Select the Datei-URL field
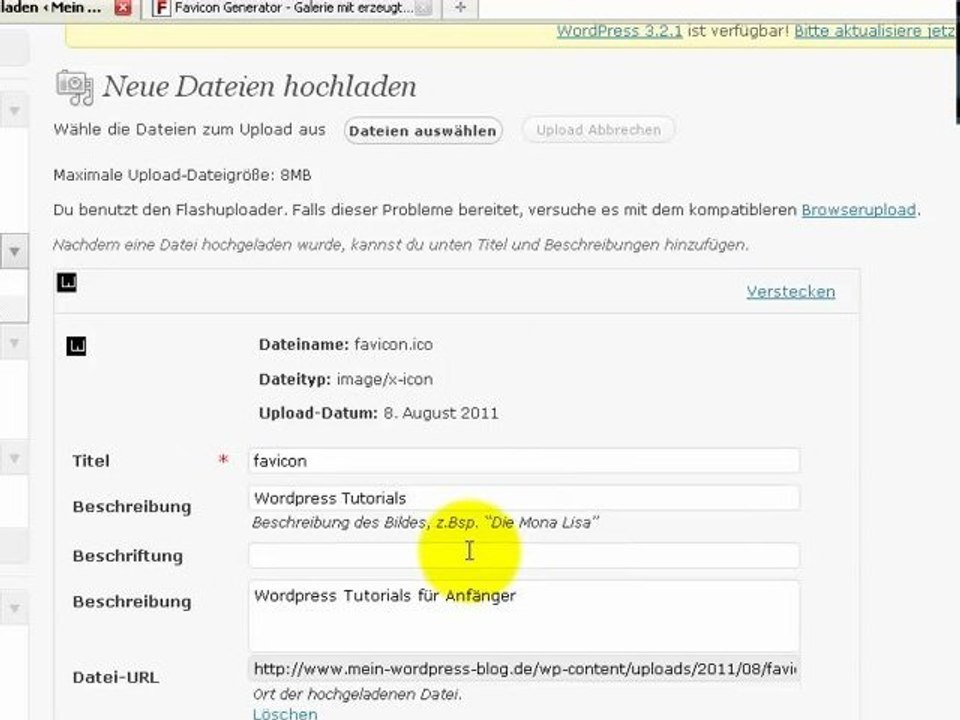The width and height of the screenshot is (960, 720). pyautogui.click(x=523, y=669)
